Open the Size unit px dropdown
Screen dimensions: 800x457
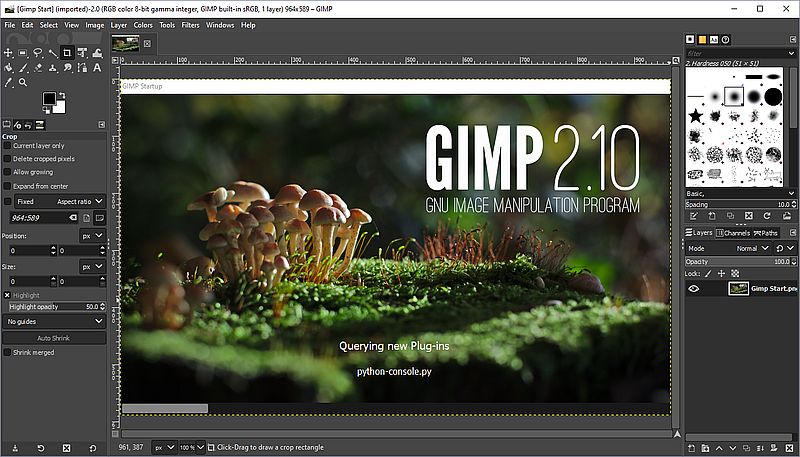point(92,266)
